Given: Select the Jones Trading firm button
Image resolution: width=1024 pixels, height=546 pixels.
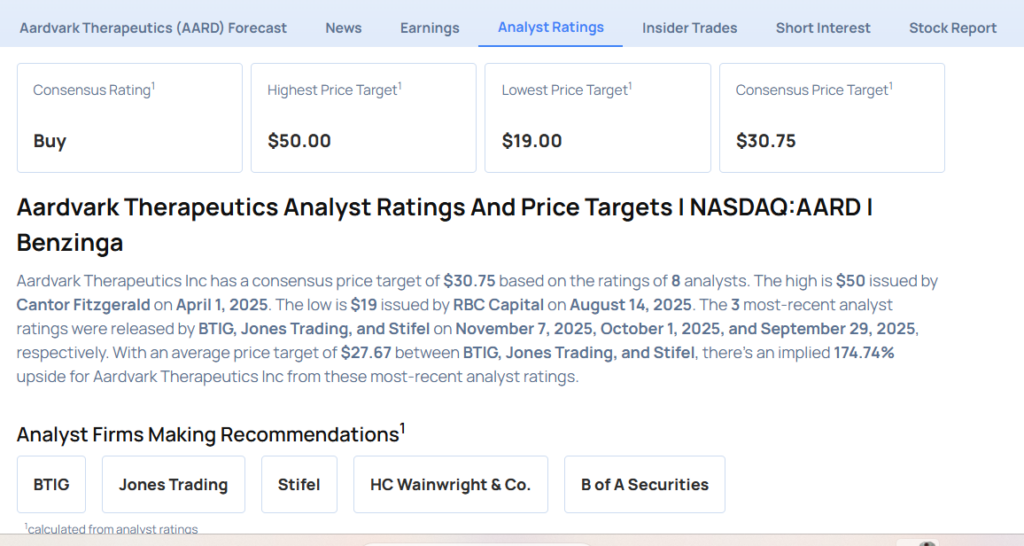Looking at the screenshot, I should 173,484.
